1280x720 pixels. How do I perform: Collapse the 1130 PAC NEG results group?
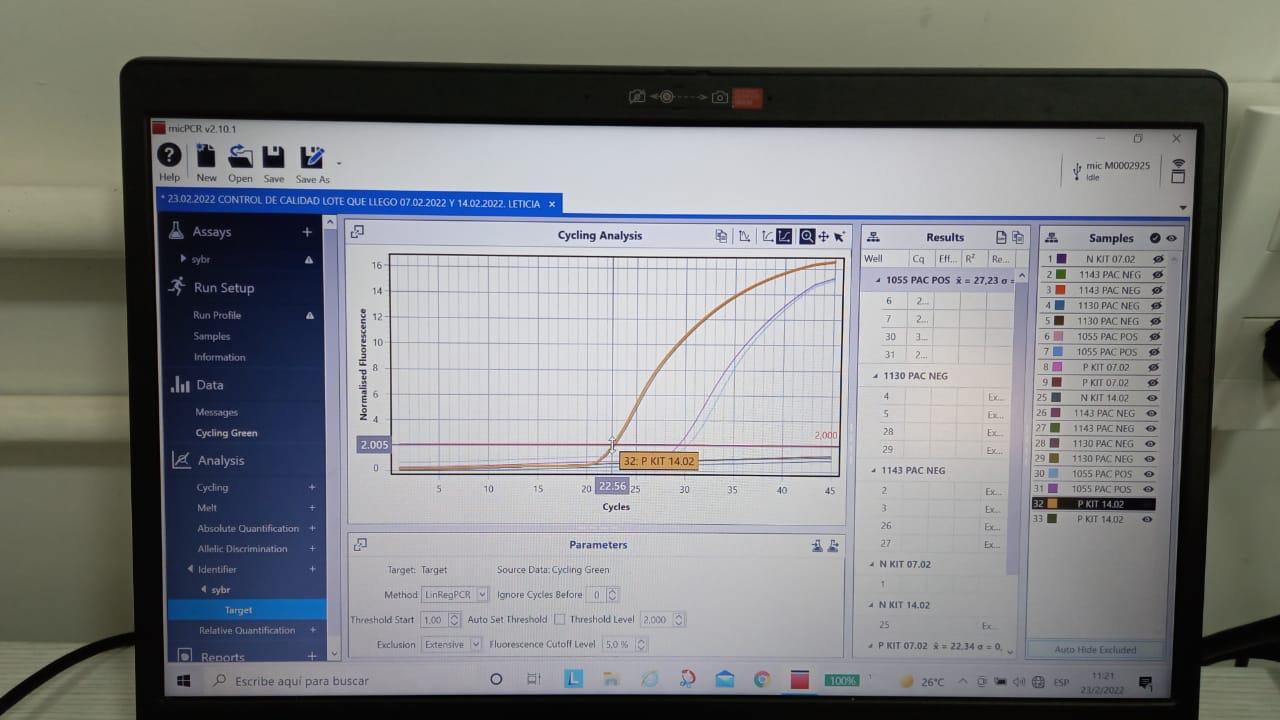(x=875, y=376)
